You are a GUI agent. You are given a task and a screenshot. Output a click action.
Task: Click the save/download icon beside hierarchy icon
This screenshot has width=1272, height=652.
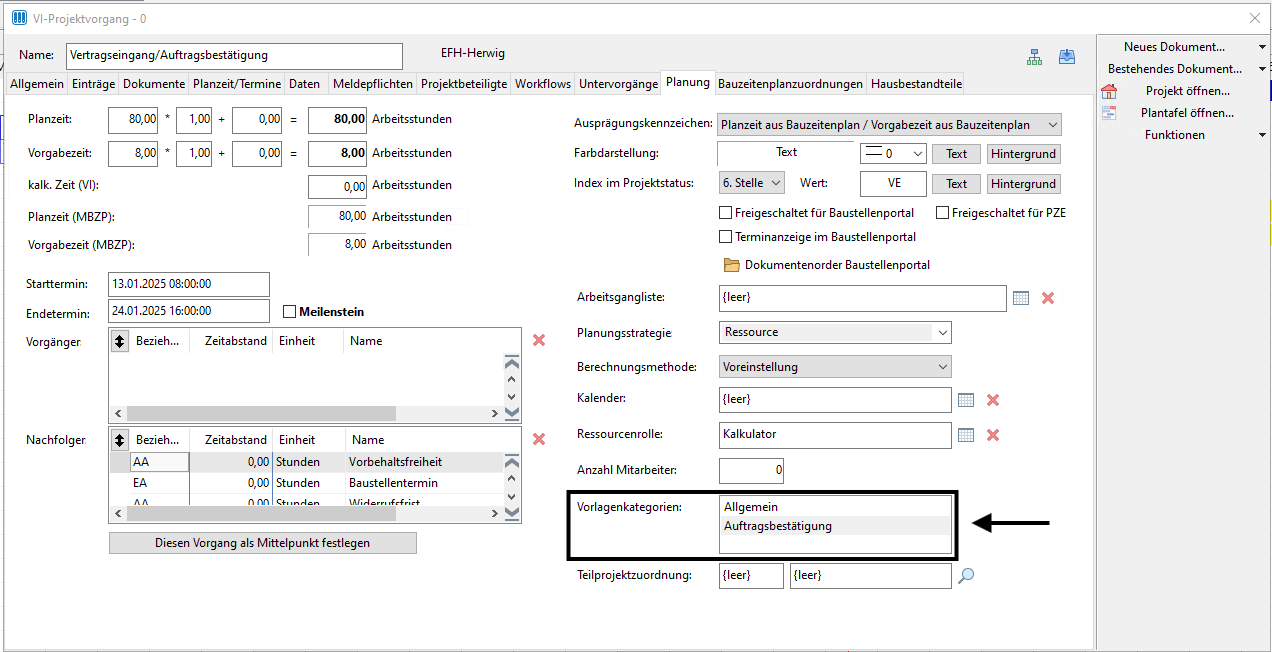click(x=1067, y=57)
